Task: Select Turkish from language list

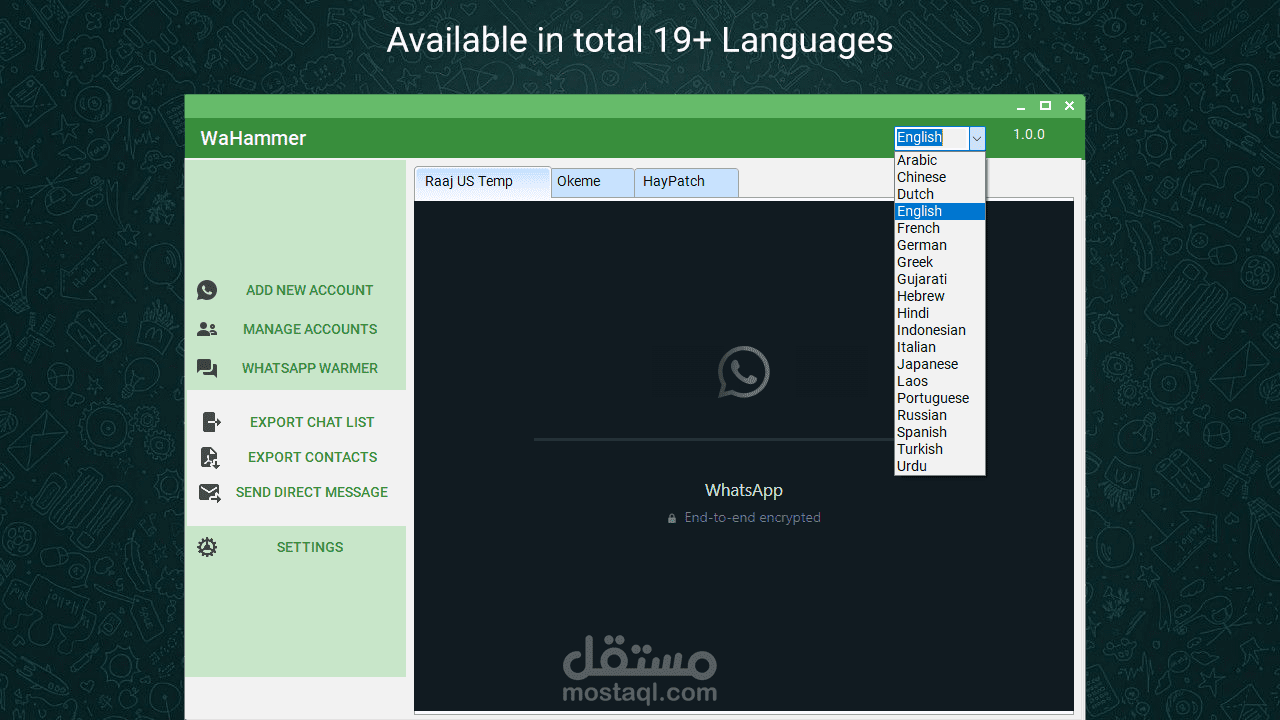Action: 940,449
